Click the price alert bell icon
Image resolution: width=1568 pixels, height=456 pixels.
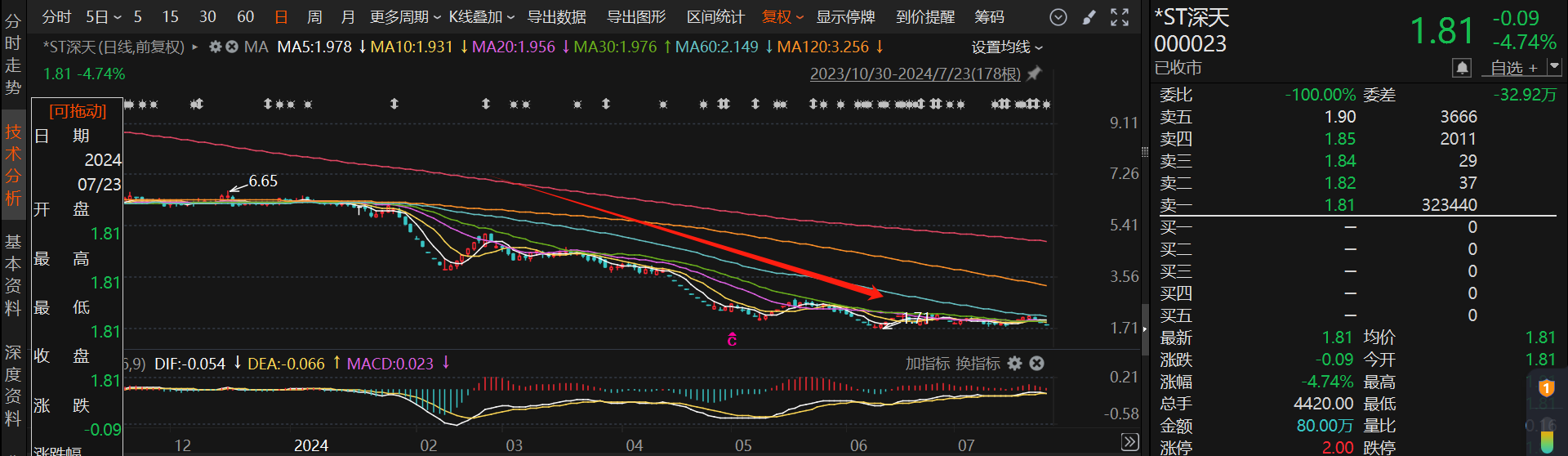(1462, 68)
